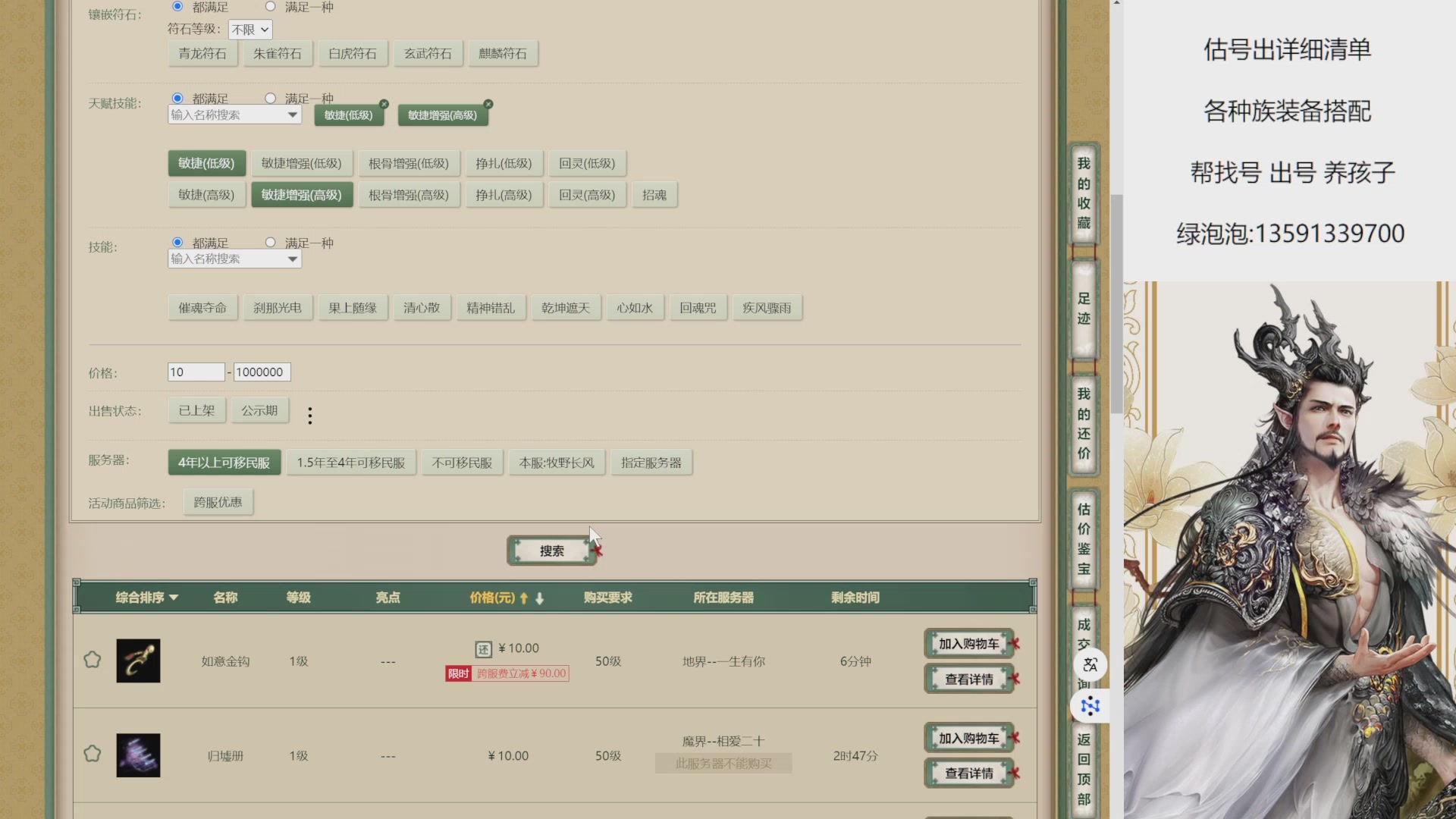The height and width of the screenshot is (819, 1456).
Task: Select the 挣扎(高级) talent
Action: coord(504,195)
